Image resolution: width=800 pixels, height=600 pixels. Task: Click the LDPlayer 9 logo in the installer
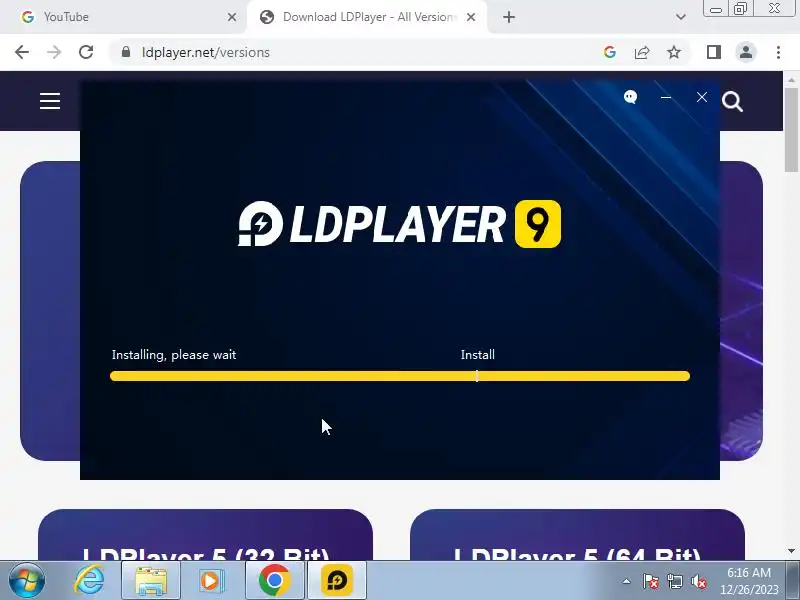click(x=399, y=224)
